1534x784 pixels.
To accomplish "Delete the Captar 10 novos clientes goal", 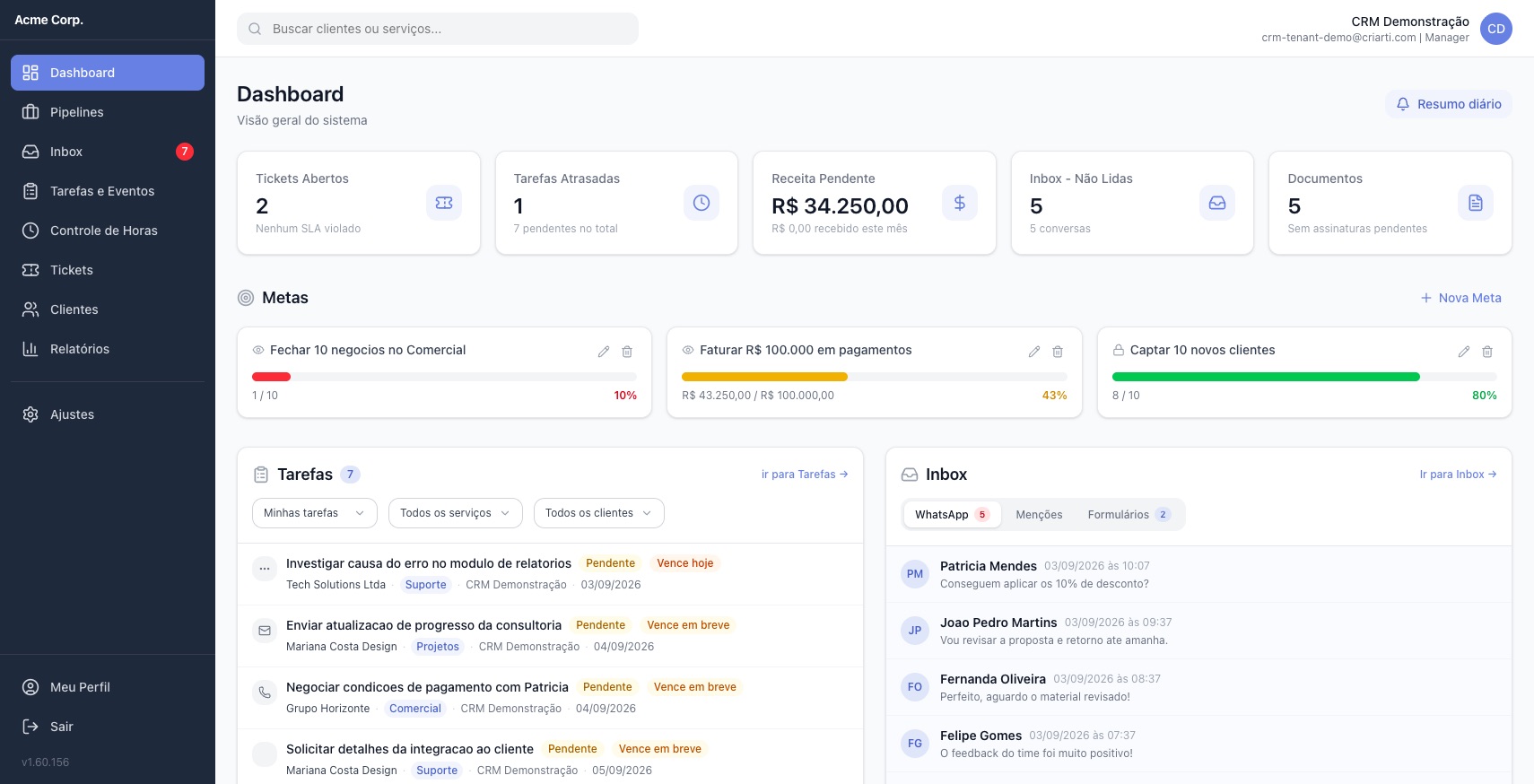I will 1487,352.
